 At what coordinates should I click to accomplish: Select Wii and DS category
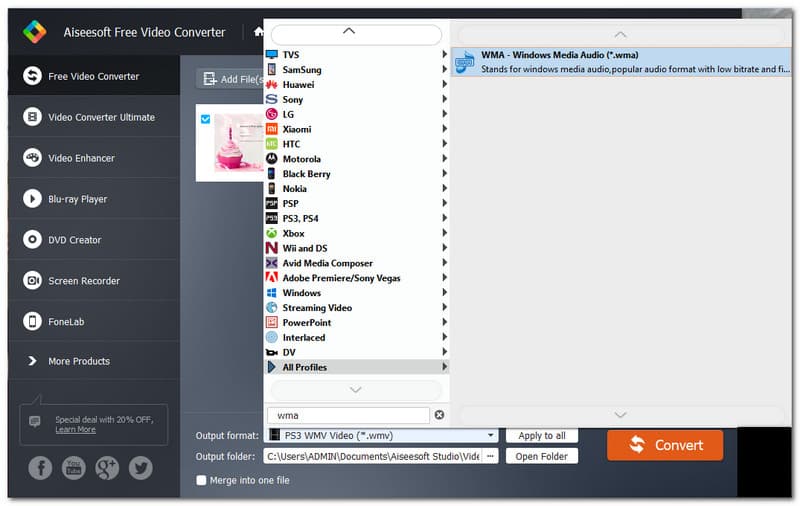click(x=356, y=248)
